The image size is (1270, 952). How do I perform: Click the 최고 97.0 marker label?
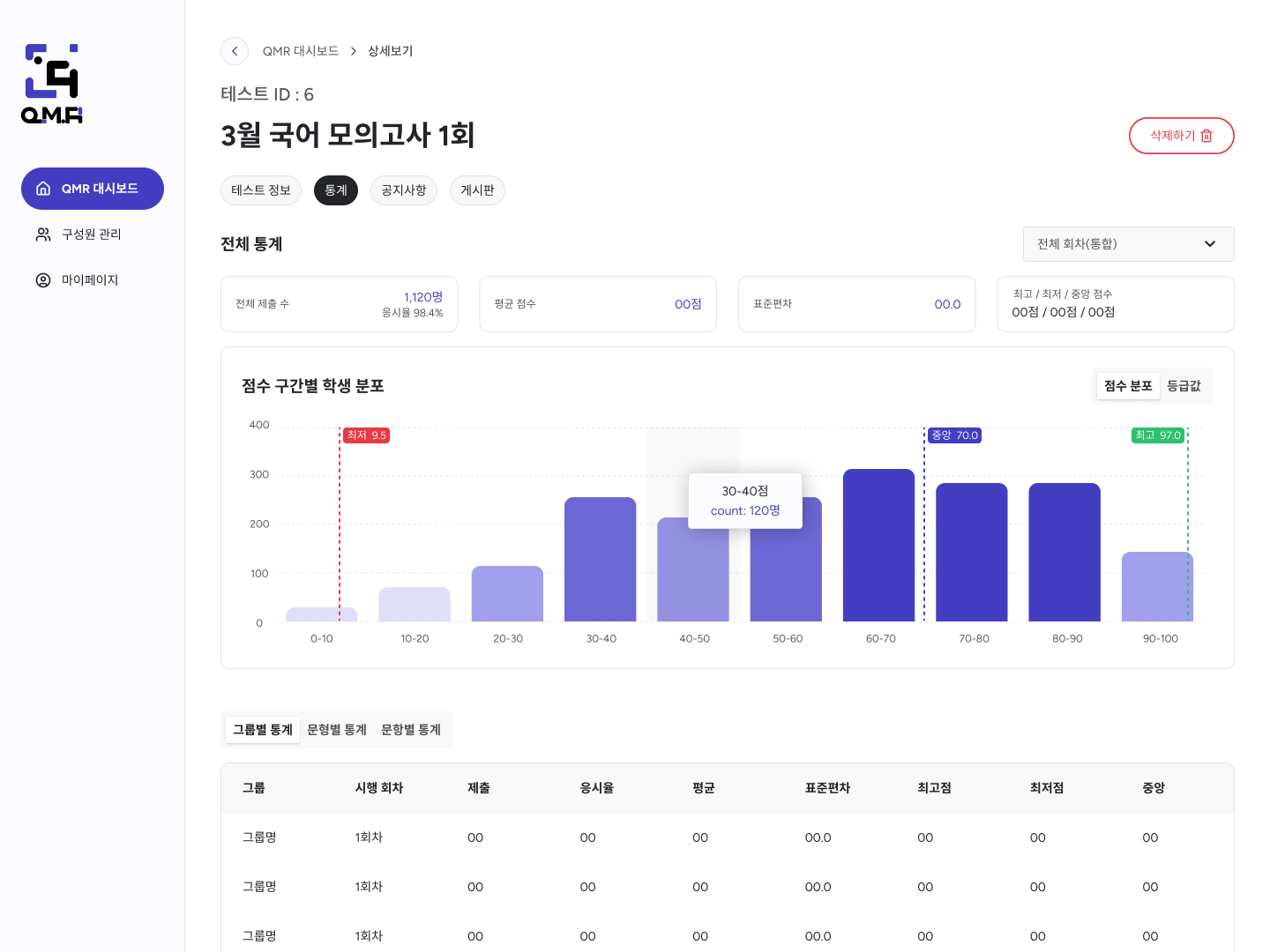point(1158,435)
